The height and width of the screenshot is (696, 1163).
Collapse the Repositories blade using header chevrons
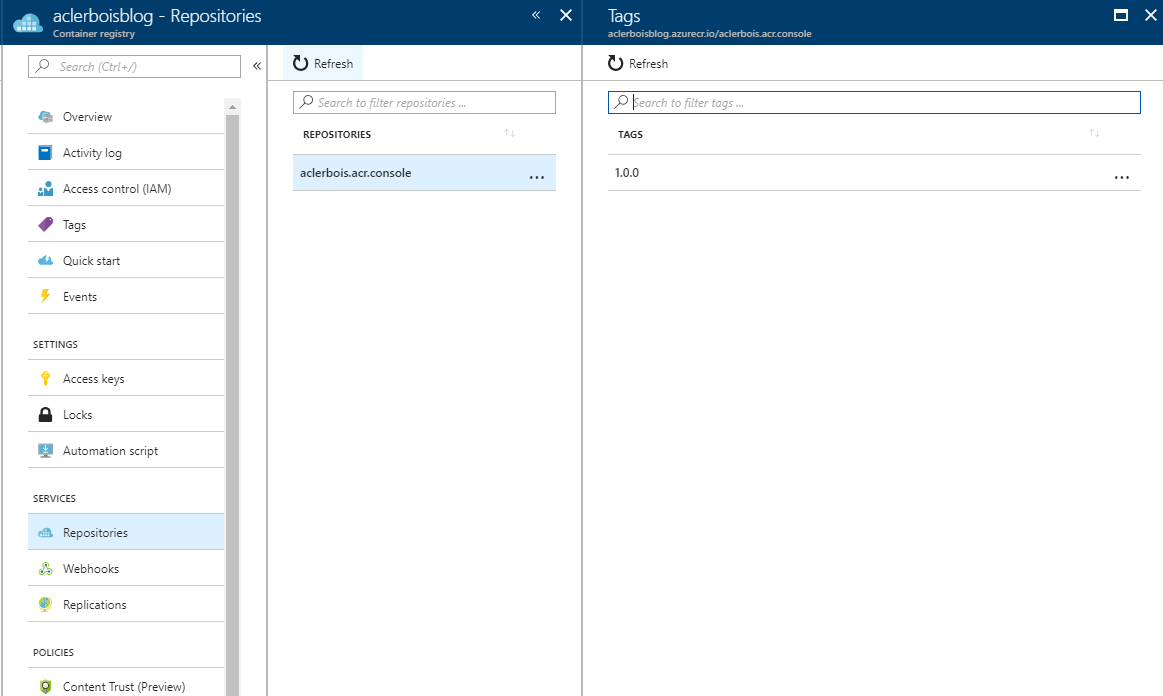[x=536, y=15]
